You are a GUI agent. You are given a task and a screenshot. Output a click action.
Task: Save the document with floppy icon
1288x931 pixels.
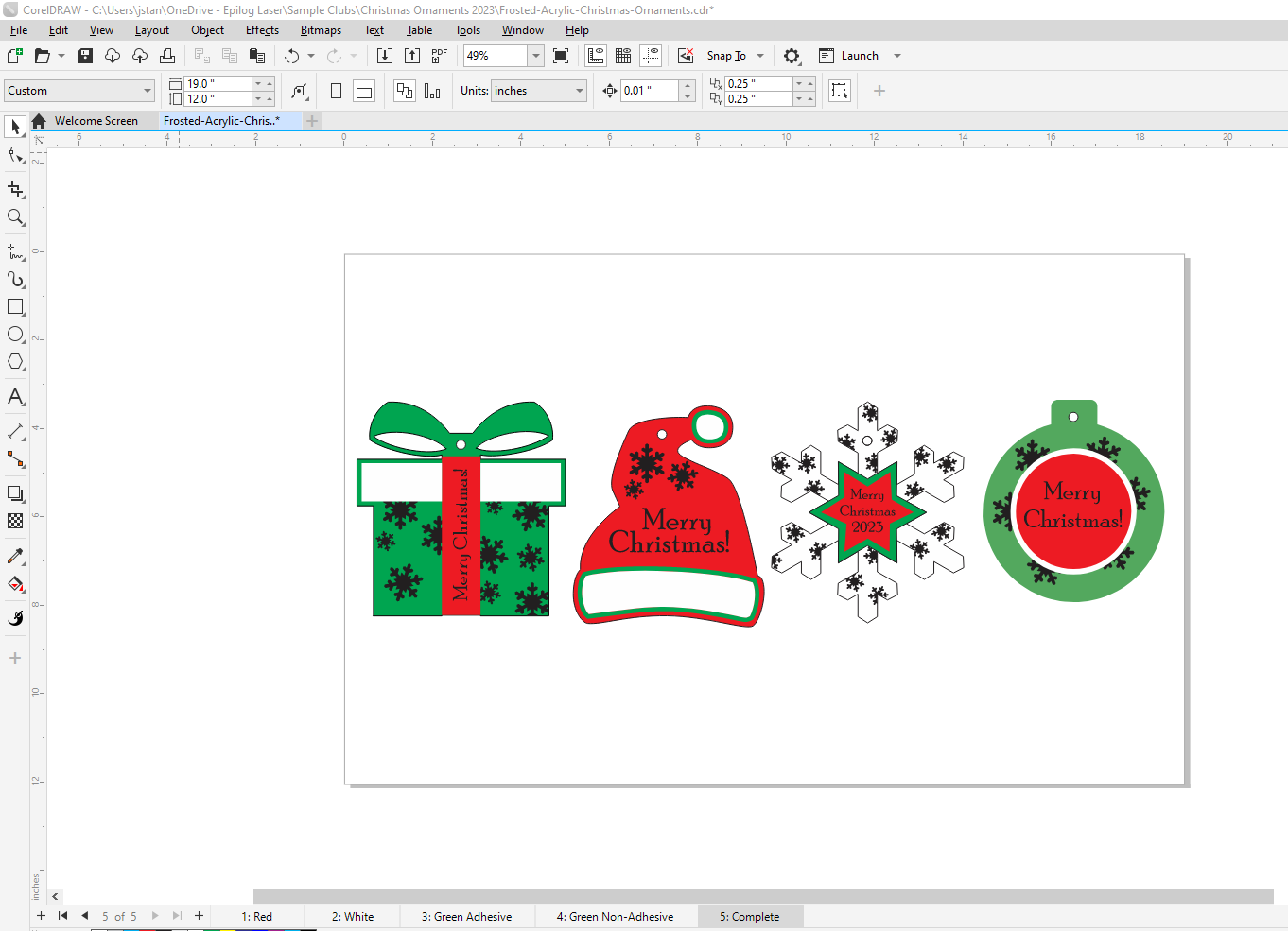(x=85, y=56)
